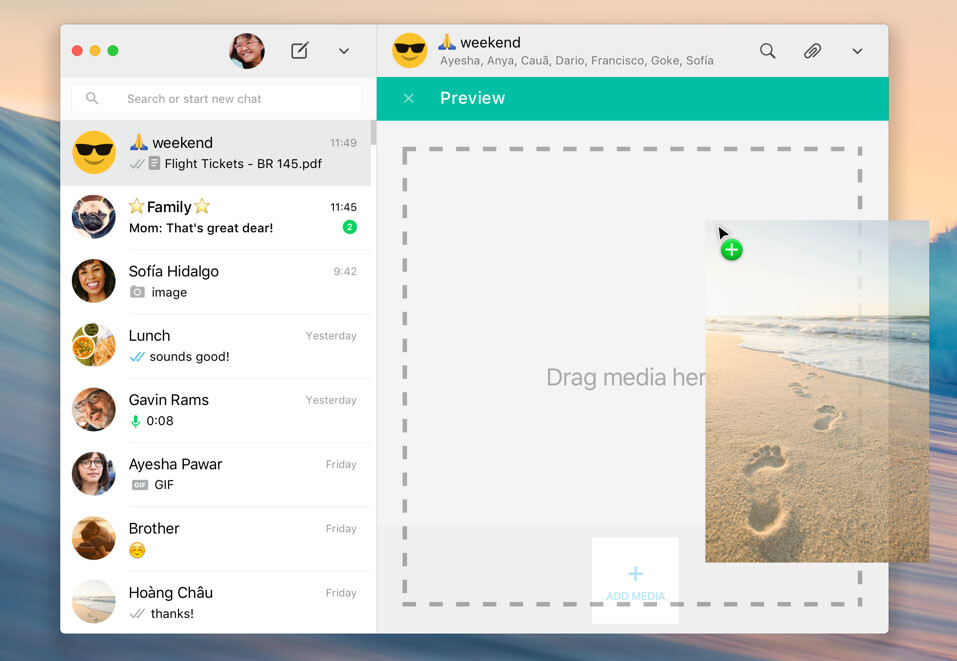
Task: Close the Preview panel with the X
Action: coord(408,98)
